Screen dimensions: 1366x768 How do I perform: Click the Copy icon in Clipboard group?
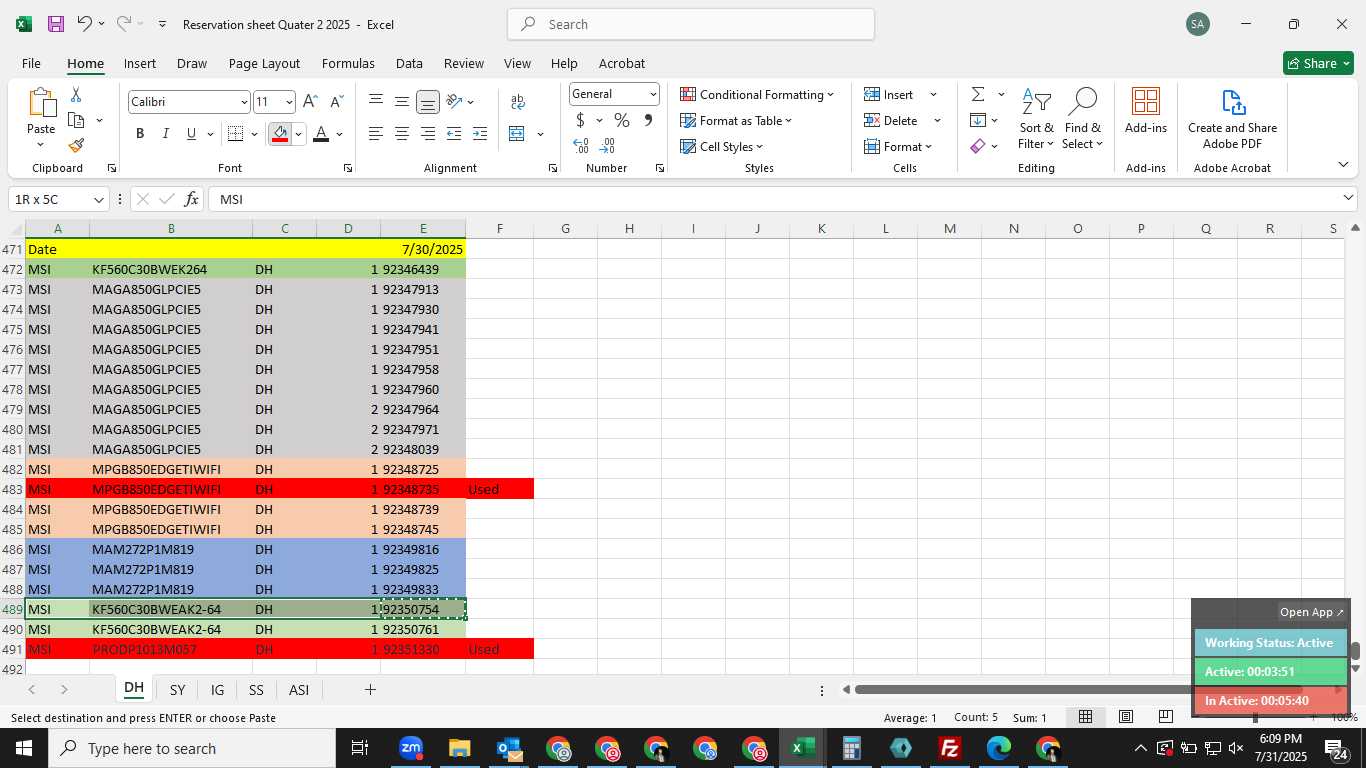[x=76, y=120]
